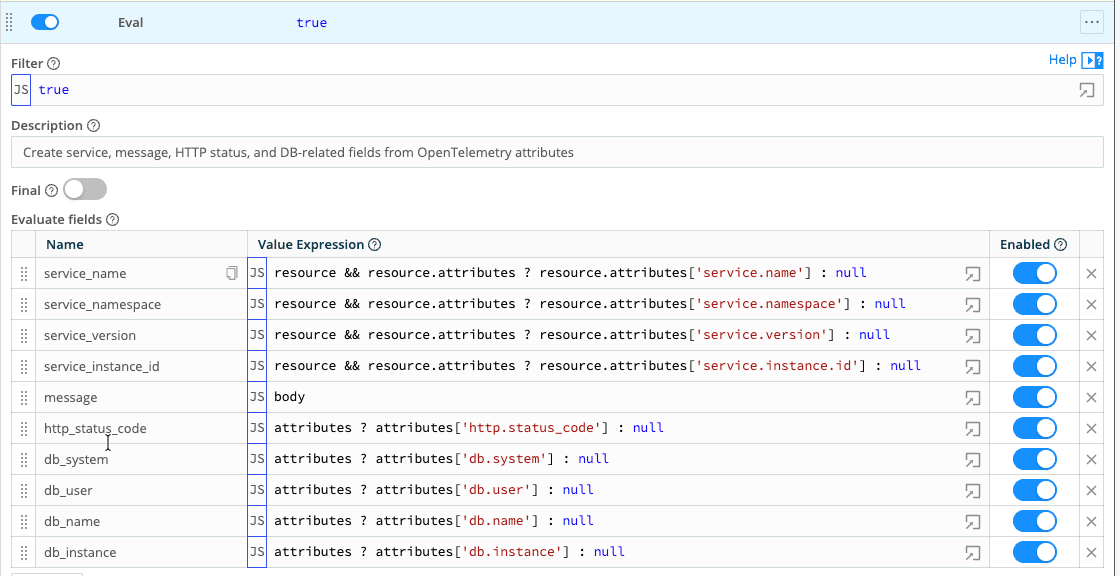Image resolution: width=1120 pixels, height=576 pixels.
Task: Expand the Filter expression editor
Action: [1086, 90]
